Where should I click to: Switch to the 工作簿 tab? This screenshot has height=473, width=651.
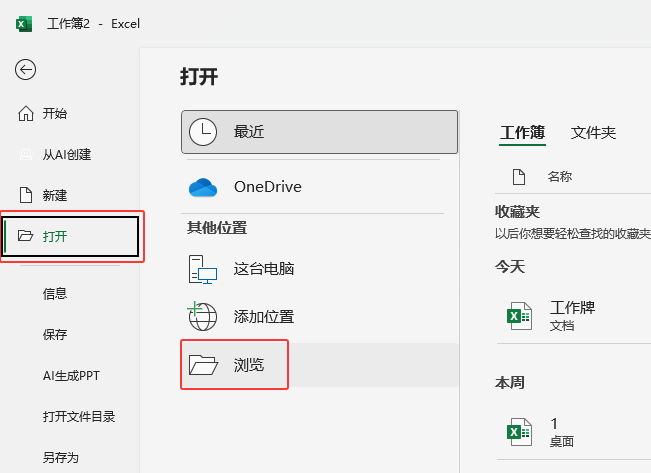[x=522, y=133]
